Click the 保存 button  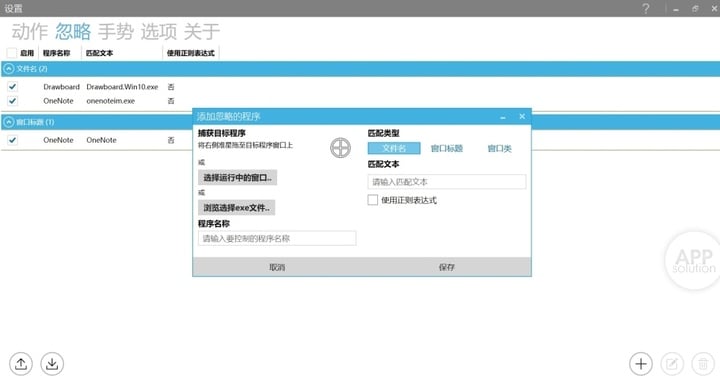click(x=446, y=267)
